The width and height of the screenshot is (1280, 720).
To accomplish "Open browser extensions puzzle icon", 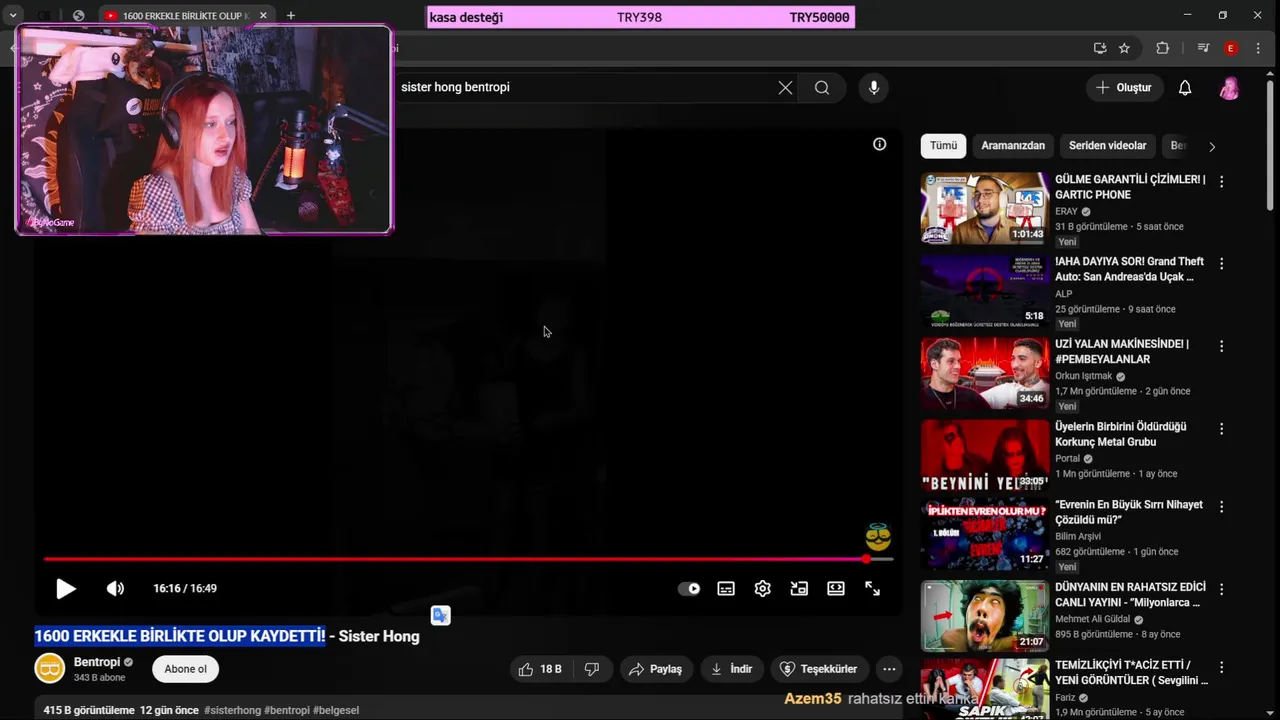I will point(1162,48).
